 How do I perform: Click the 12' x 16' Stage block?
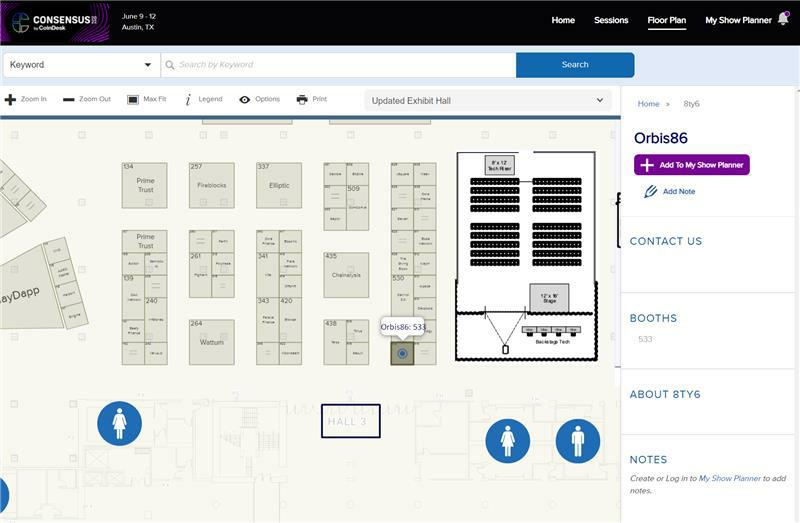coord(549,298)
